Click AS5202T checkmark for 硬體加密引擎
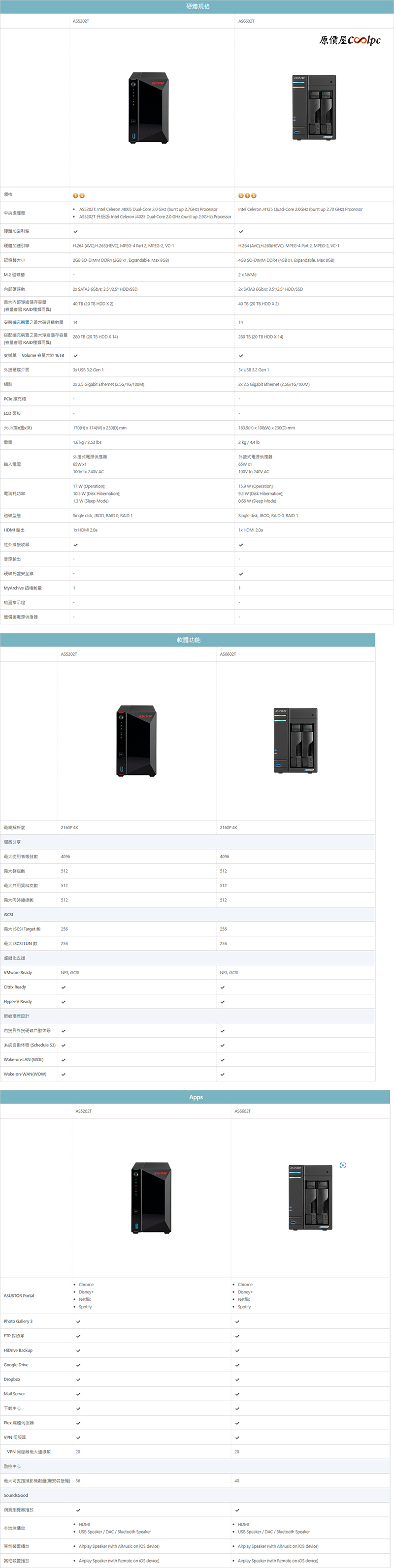394x1568 pixels. [x=75, y=231]
